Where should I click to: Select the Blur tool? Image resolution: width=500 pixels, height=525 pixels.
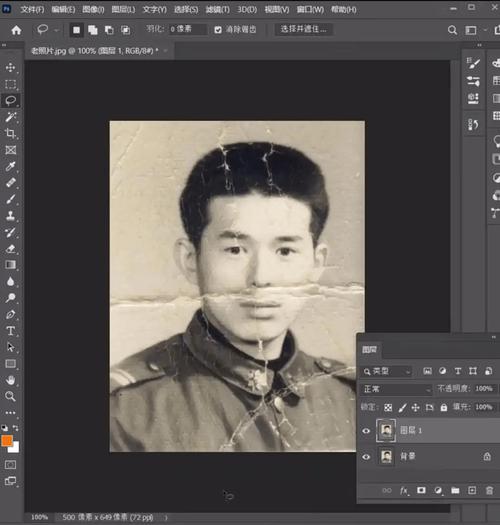coord(10,281)
